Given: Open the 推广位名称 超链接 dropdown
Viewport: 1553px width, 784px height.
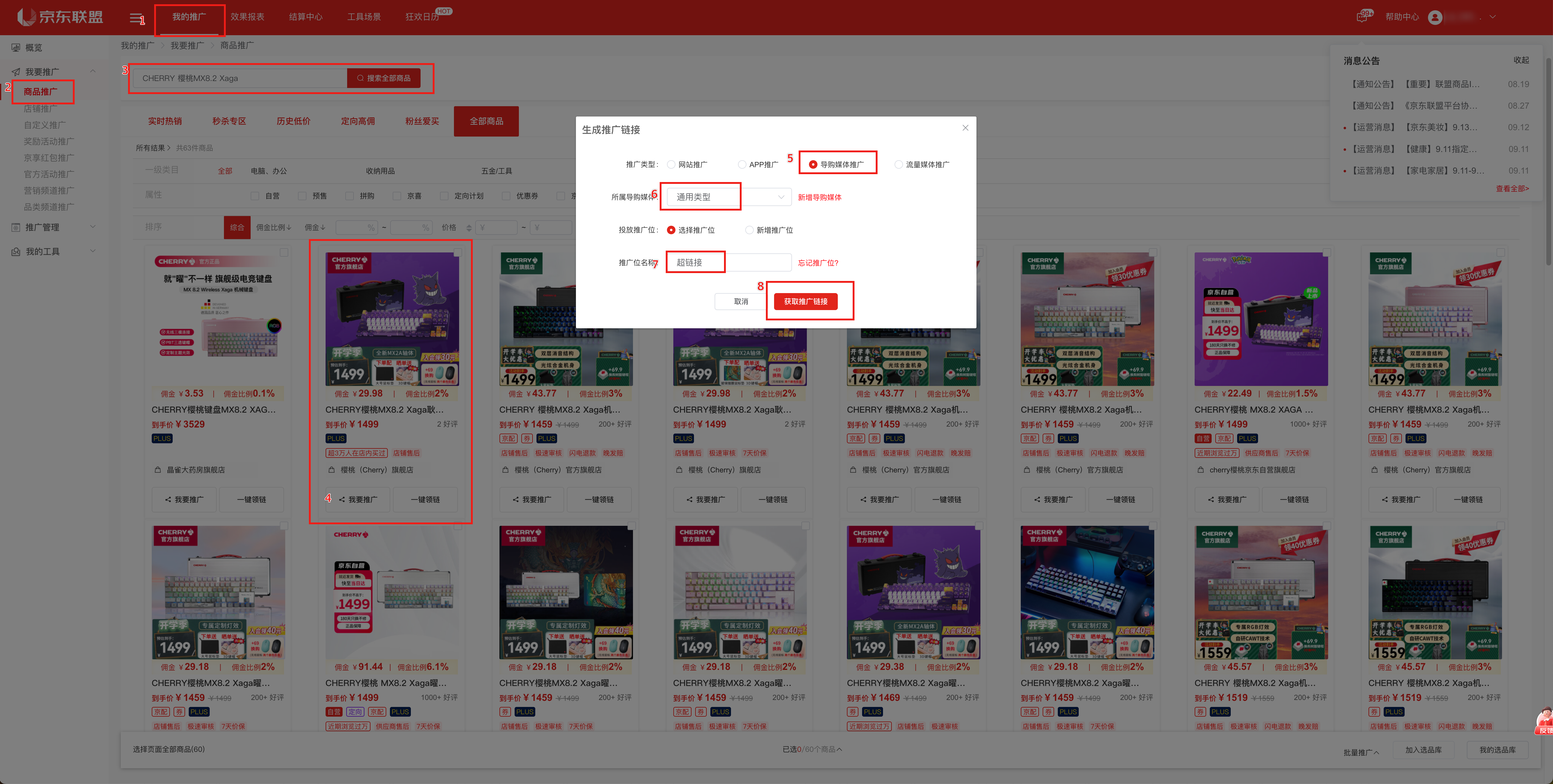Looking at the screenshot, I should click(x=728, y=262).
